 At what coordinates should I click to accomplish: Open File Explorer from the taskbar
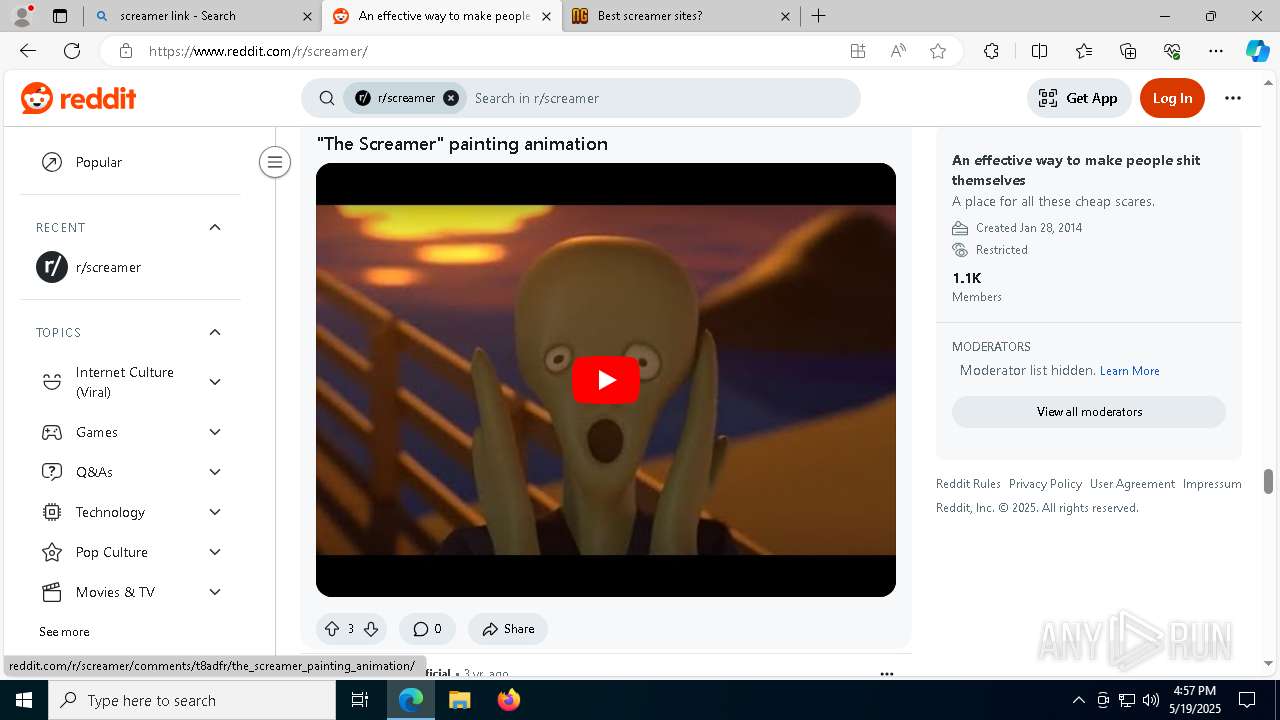click(x=460, y=700)
